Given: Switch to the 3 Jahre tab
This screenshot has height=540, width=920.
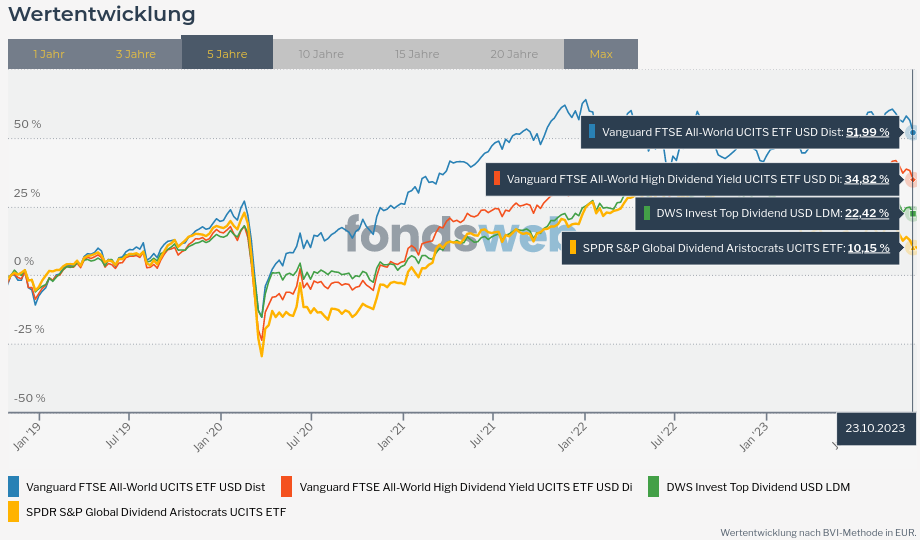Looking at the screenshot, I should click(x=136, y=54).
